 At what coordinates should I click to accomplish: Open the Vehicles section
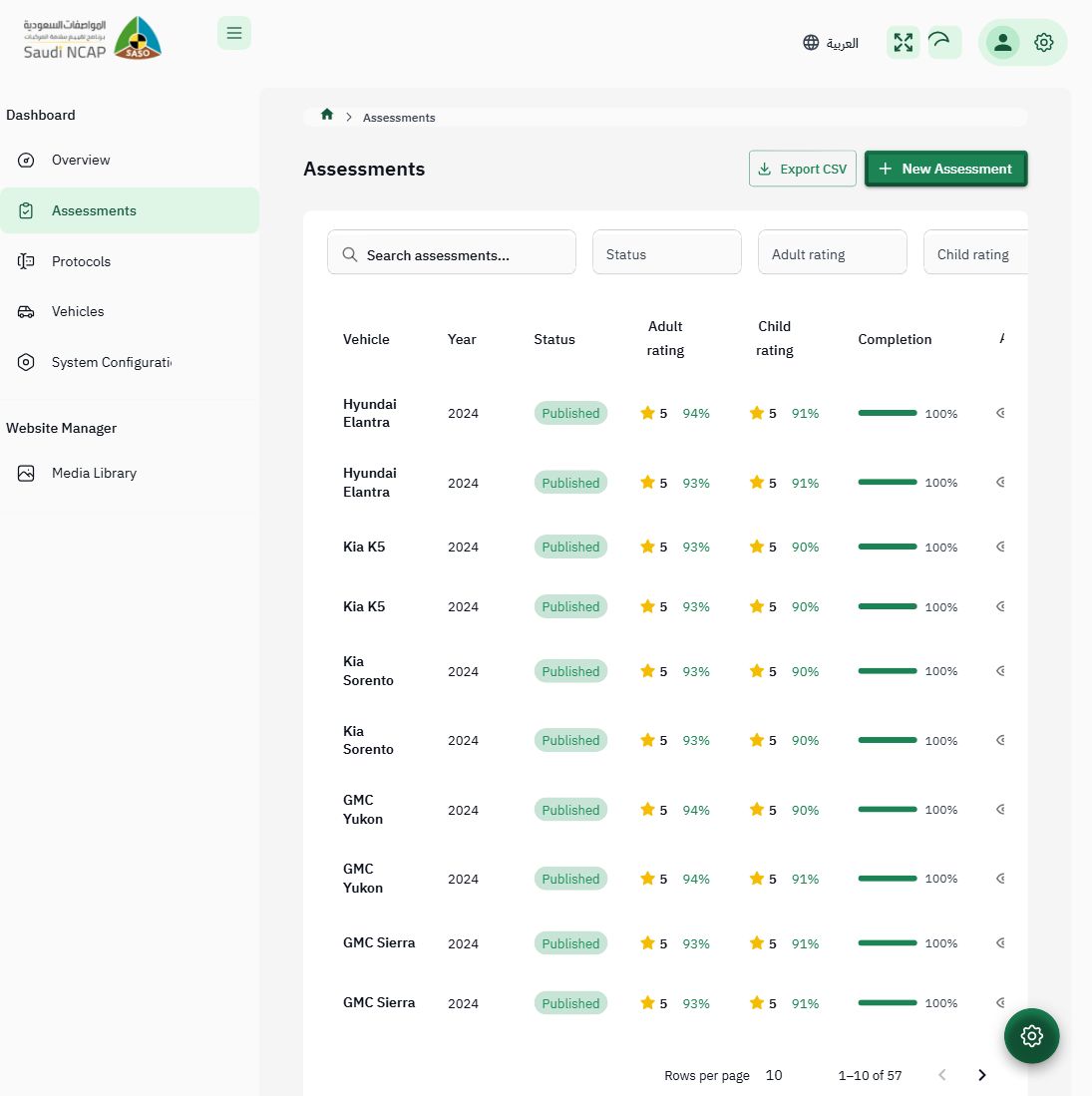[77, 311]
